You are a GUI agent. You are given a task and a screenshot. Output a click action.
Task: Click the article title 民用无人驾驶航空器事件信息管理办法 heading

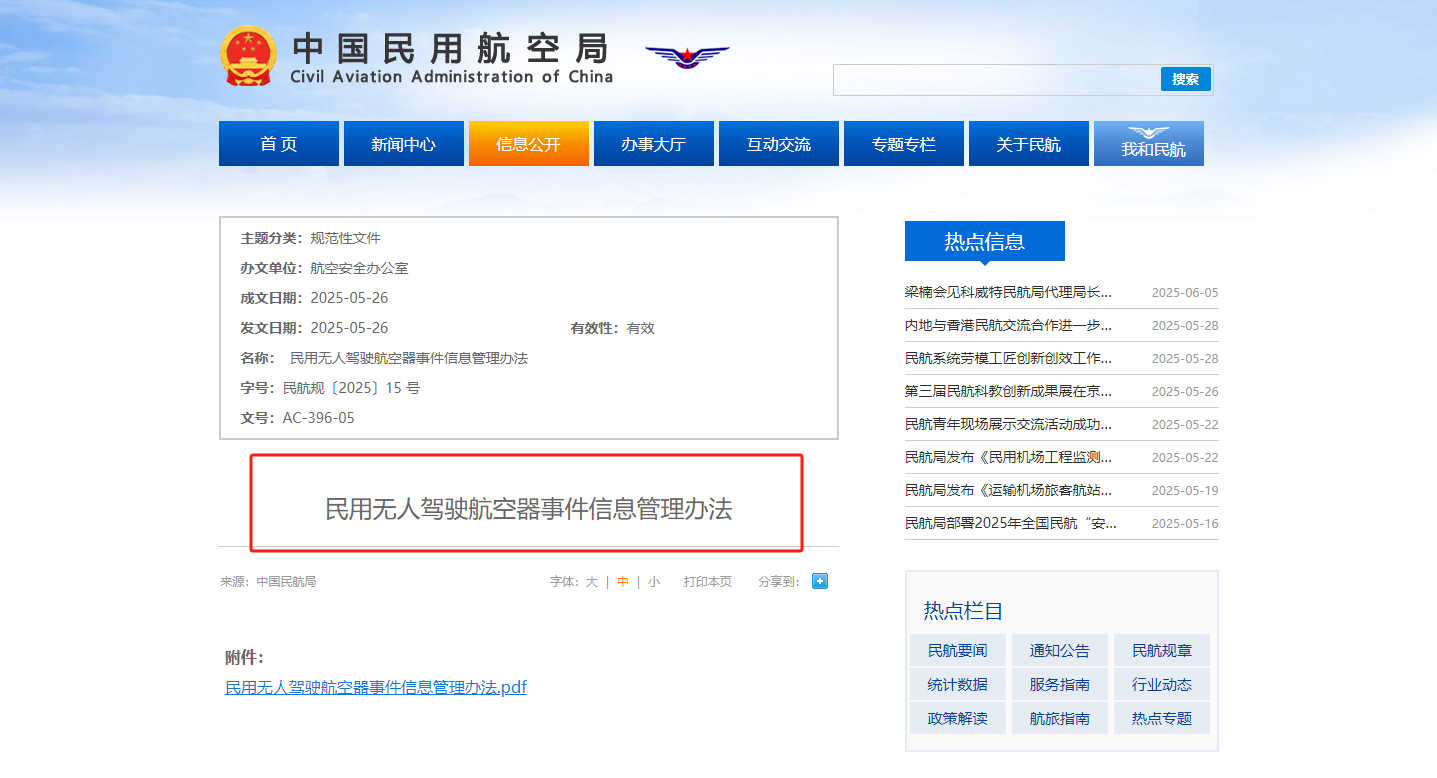pos(529,508)
